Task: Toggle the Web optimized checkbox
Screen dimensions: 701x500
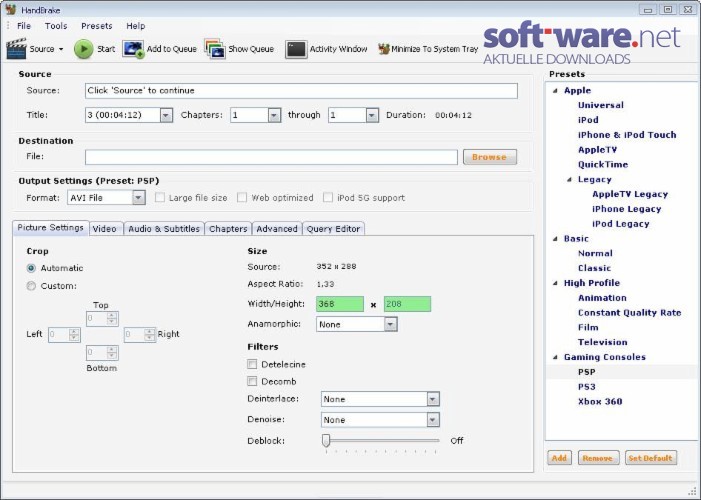Action: pyautogui.click(x=242, y=197)
